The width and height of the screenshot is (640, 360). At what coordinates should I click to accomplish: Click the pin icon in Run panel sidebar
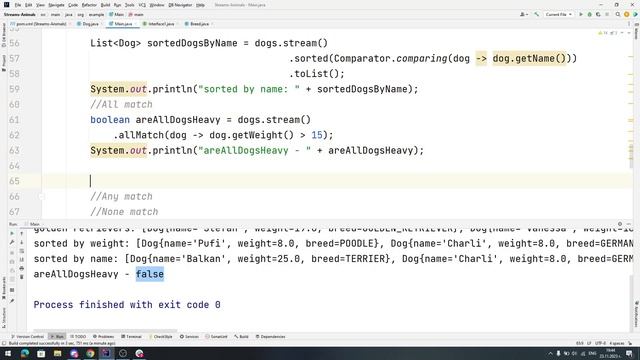point(12,301)
